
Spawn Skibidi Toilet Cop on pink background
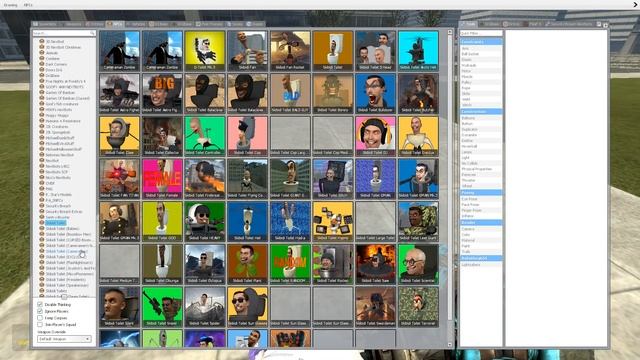tap(247, 136)
